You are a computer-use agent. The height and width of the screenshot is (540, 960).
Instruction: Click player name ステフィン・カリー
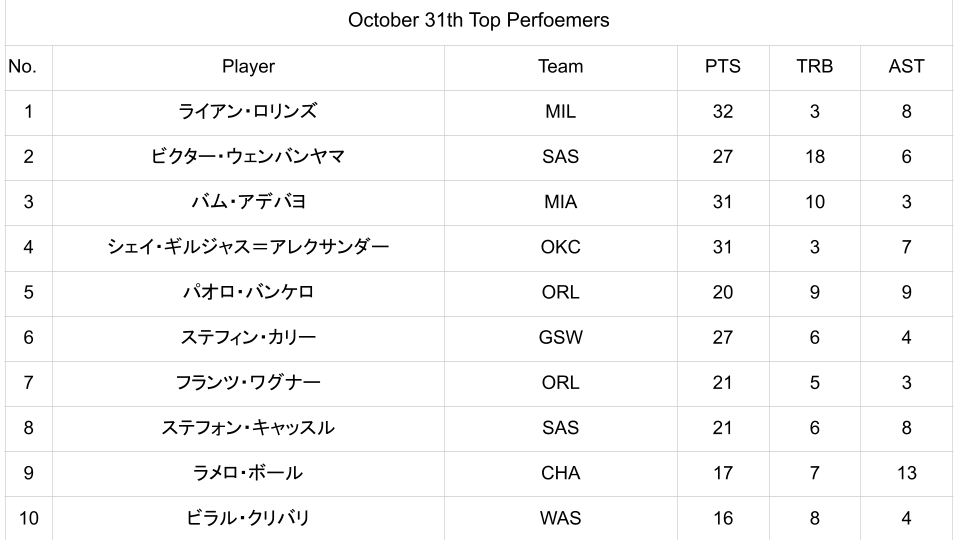[248, 338]
